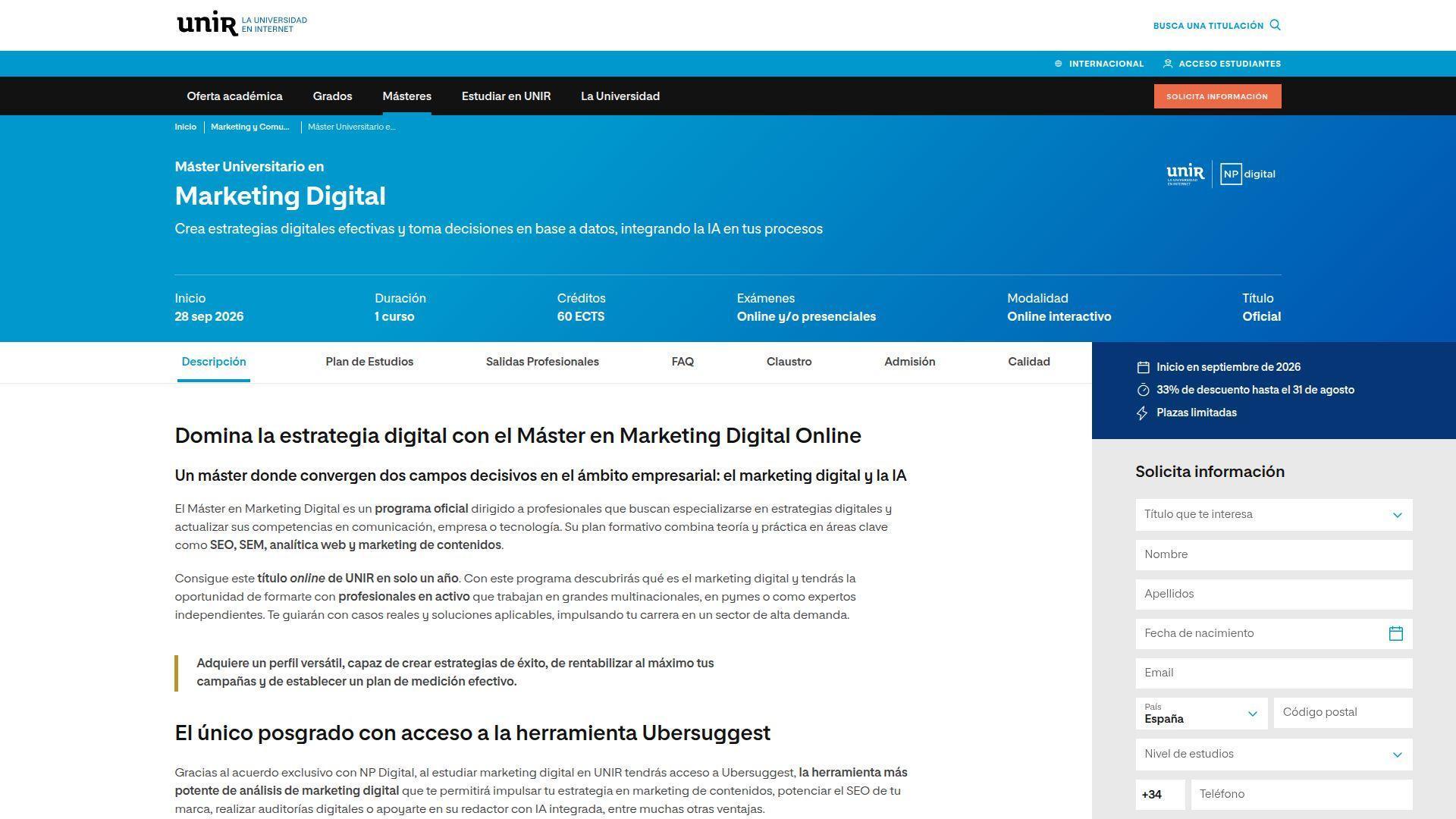Image resolution: width=1456 pixels, height=819 pixels.
Task: Click '60 ECTS' credits value
Action: pyautogui.click(x=581, y=317)
